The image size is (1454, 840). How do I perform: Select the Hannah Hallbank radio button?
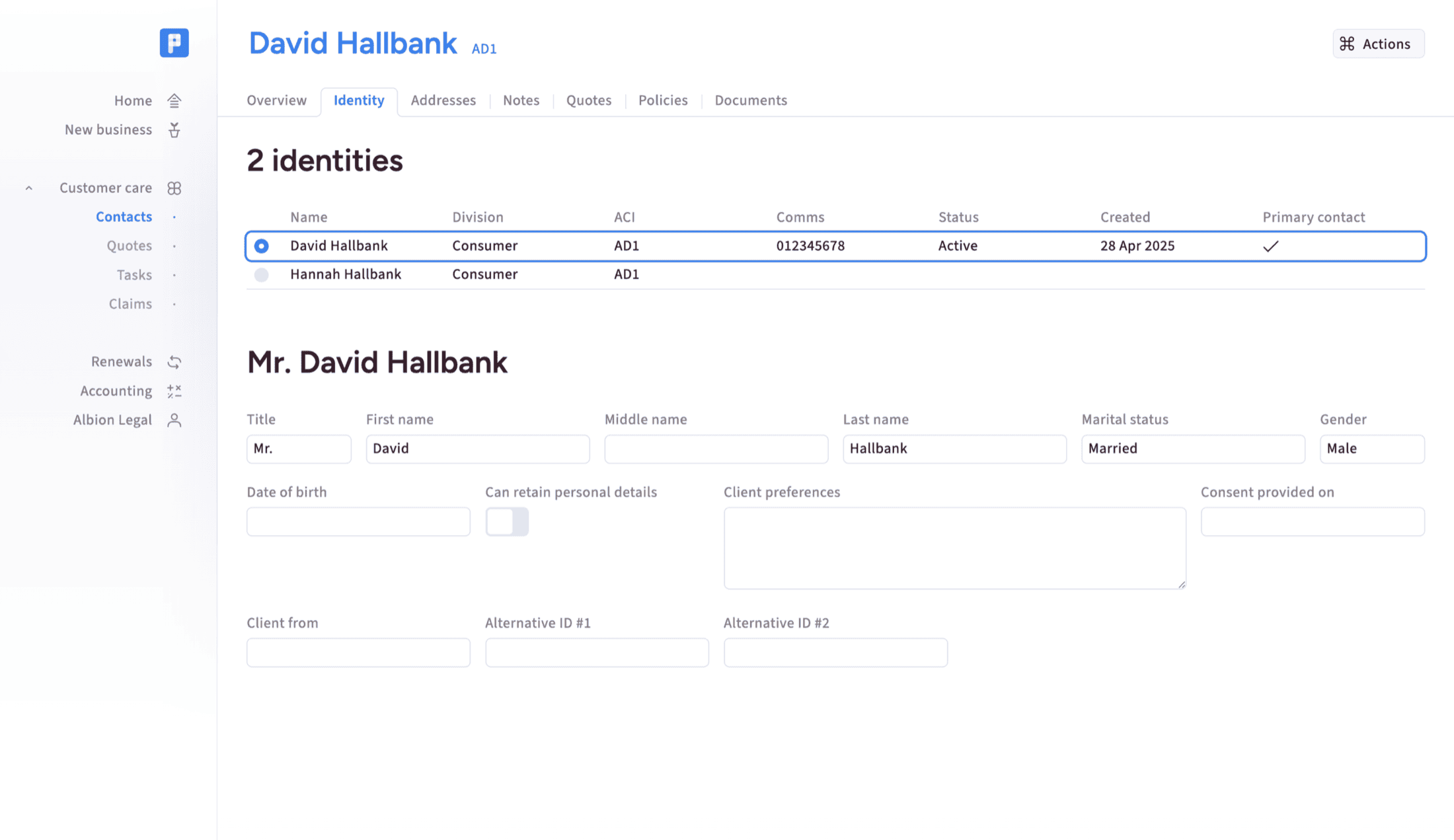[262, 274]
